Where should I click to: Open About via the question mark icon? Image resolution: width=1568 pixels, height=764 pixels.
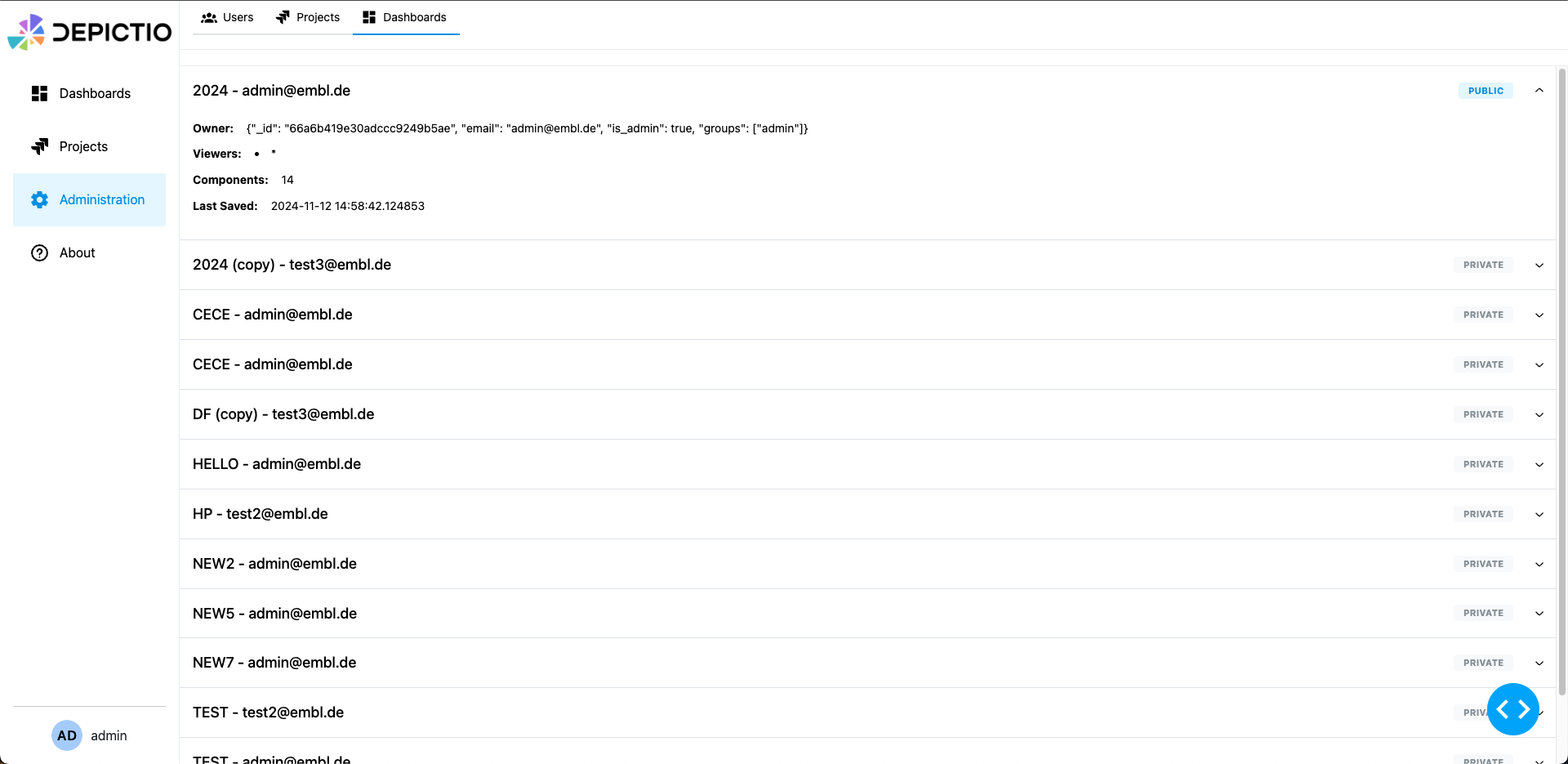[39, 252]
